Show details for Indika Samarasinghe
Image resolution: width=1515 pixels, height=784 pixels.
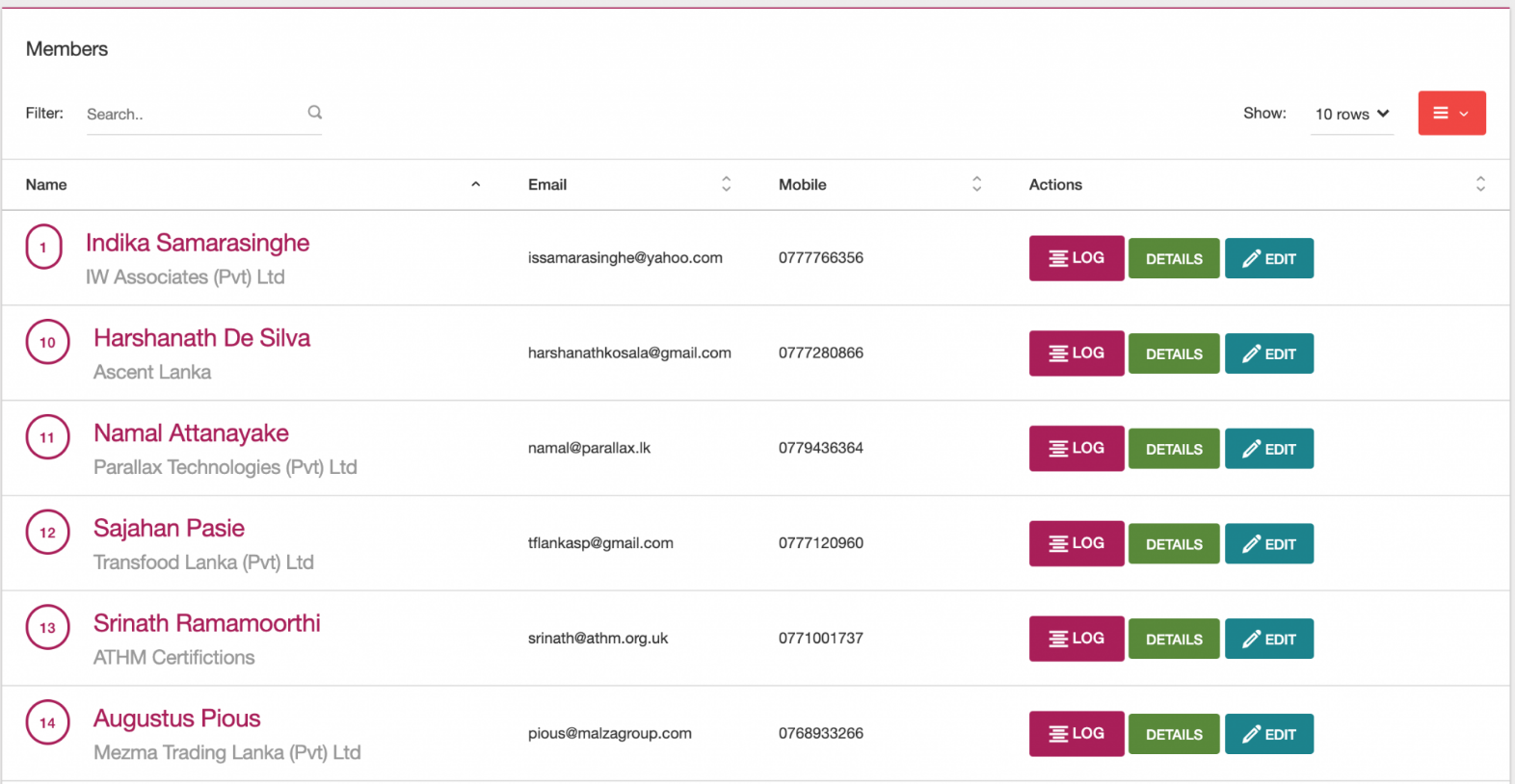tap(1174, 258)
